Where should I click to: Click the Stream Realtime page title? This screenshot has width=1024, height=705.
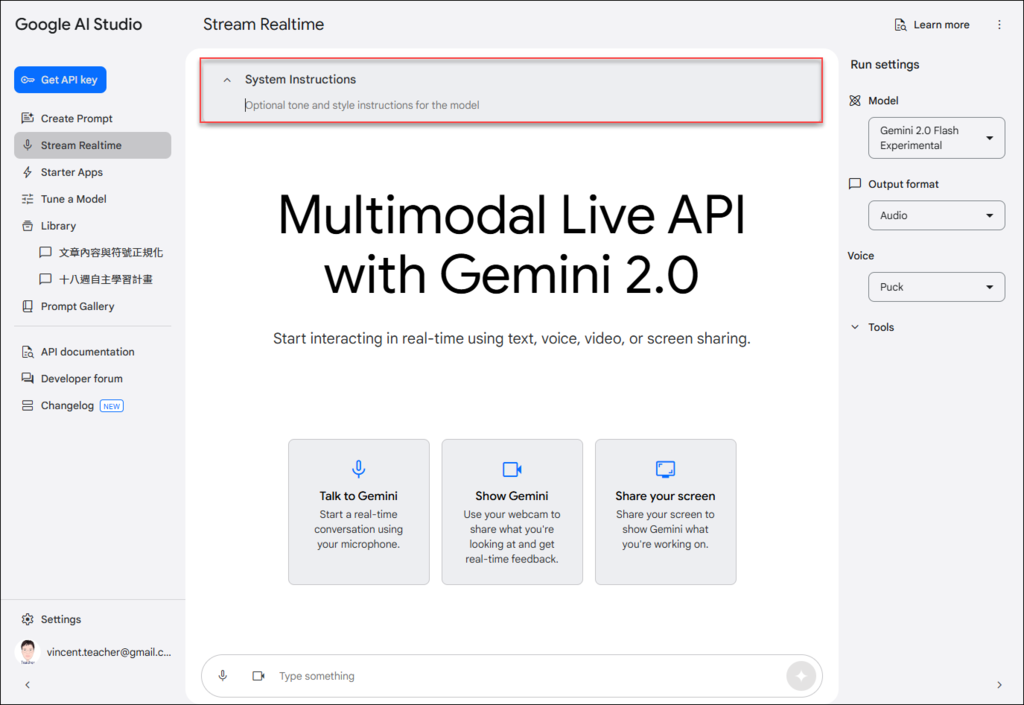point(263,24)
